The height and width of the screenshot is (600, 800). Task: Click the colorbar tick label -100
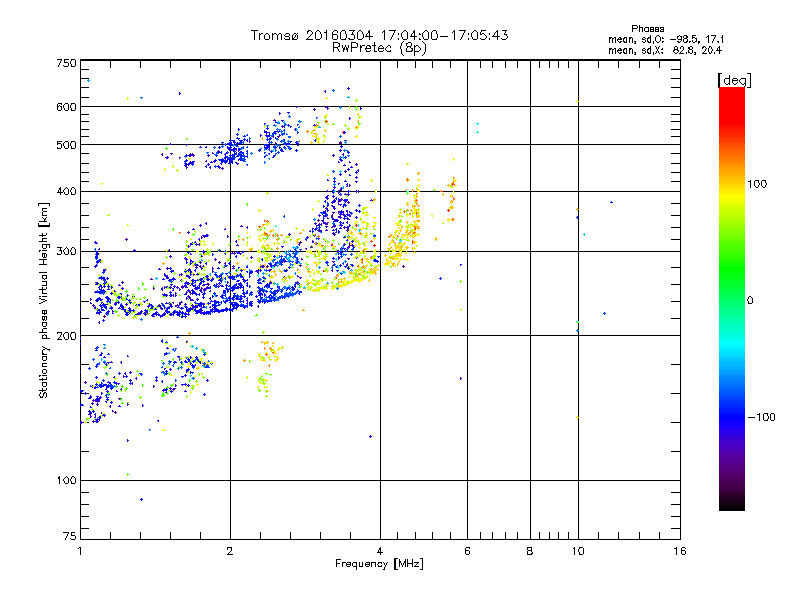pos(761,417)
